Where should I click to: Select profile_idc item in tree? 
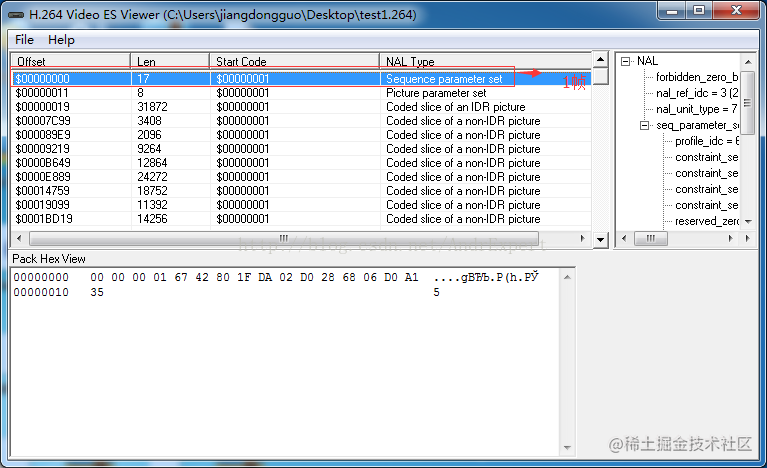coord(707,141)
